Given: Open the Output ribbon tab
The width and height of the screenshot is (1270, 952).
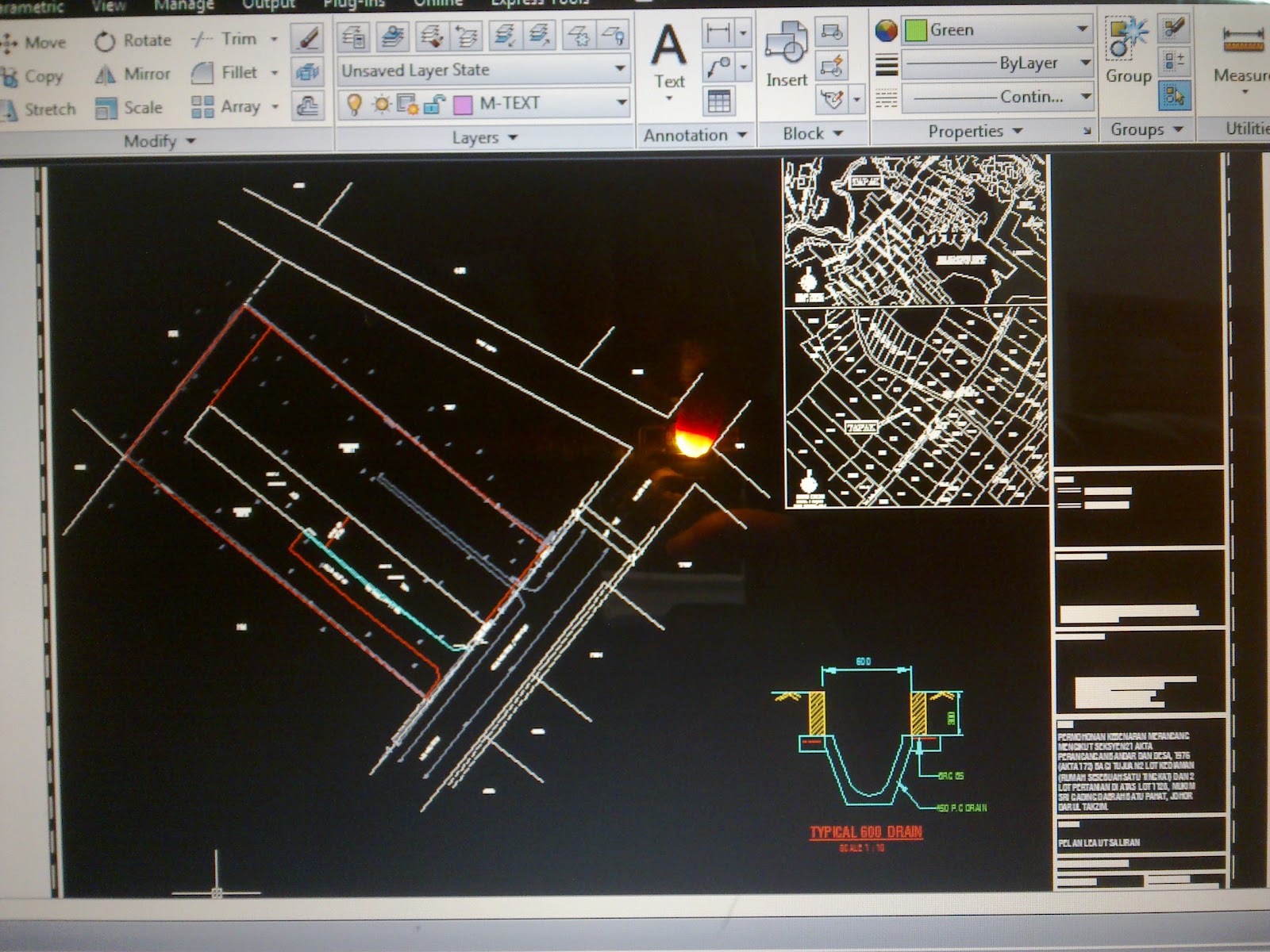Looking at the screenshot, I should tap(268, 5).
